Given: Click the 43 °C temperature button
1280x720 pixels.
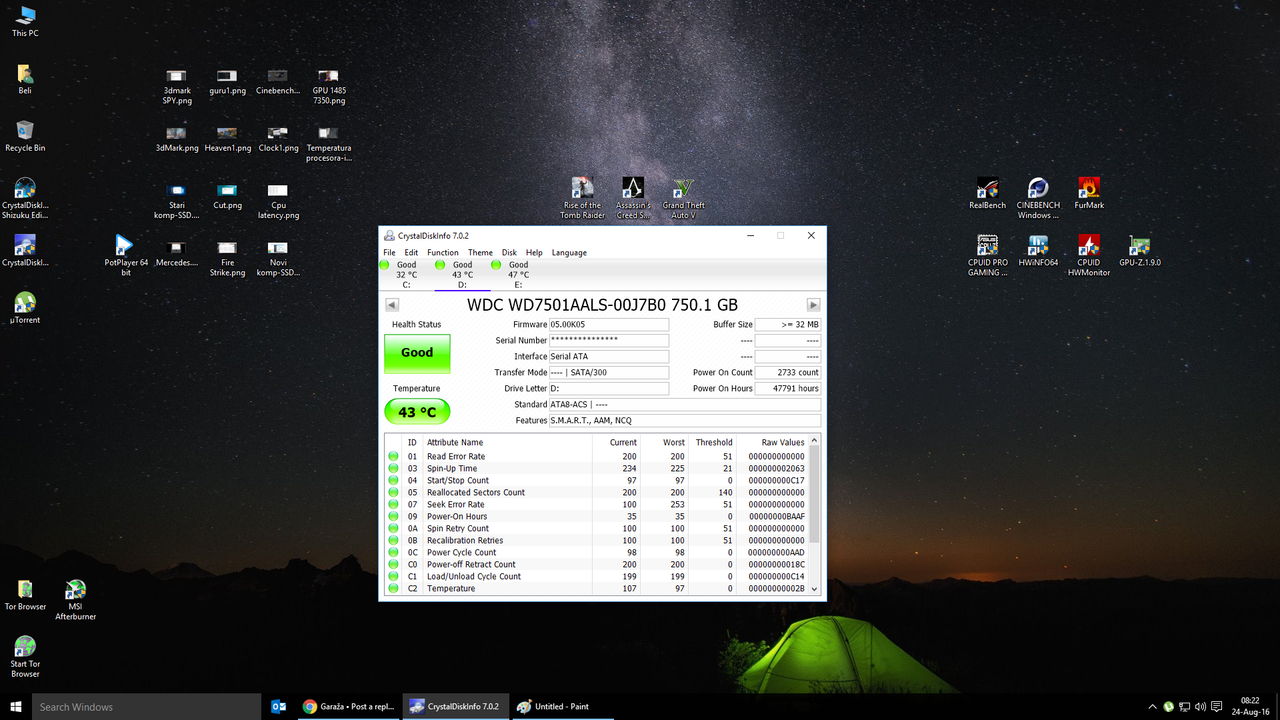Looking at the screenshot, I should click(417, 412).
